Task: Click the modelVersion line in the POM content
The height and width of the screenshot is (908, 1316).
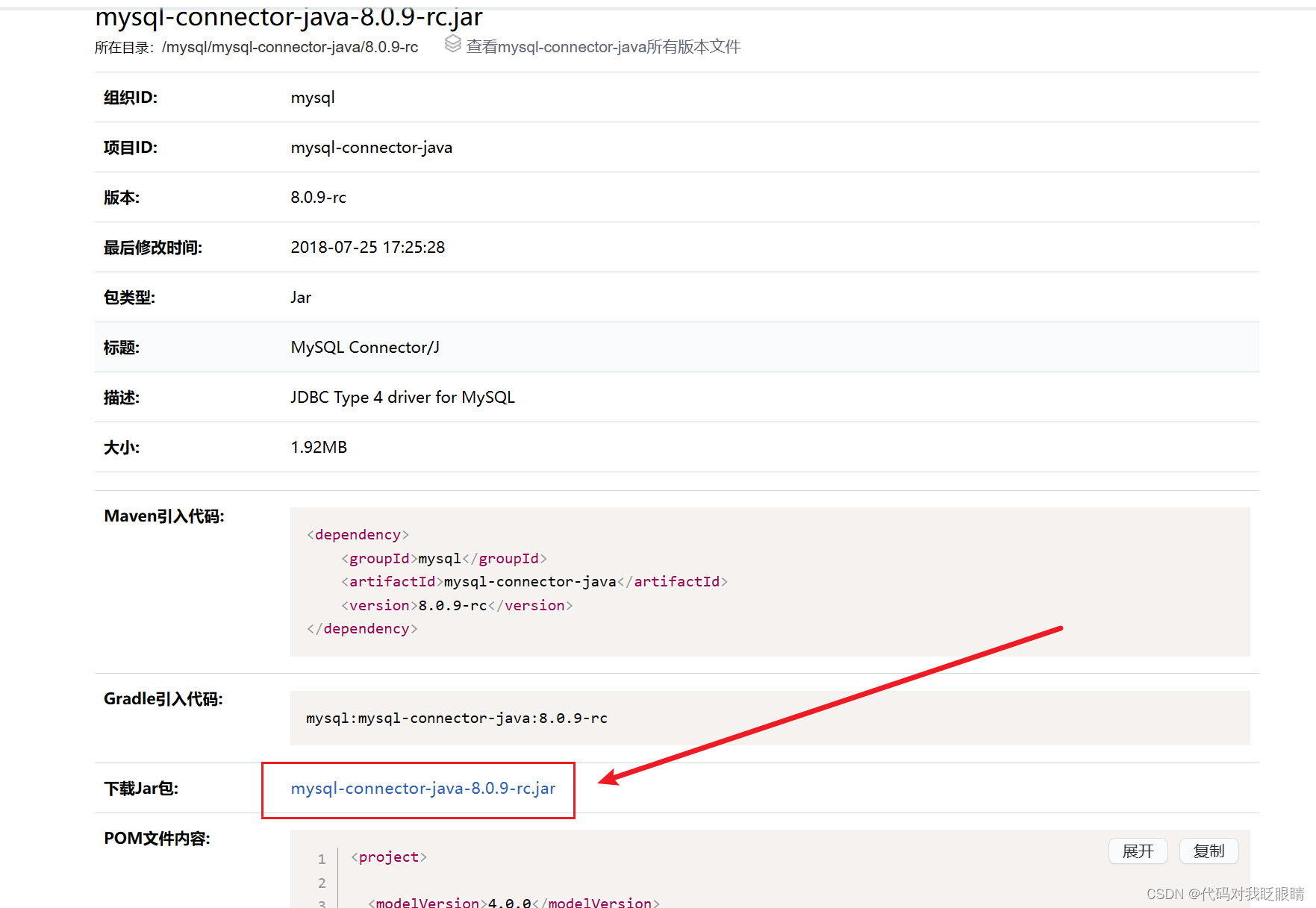Action: [514, 902]
